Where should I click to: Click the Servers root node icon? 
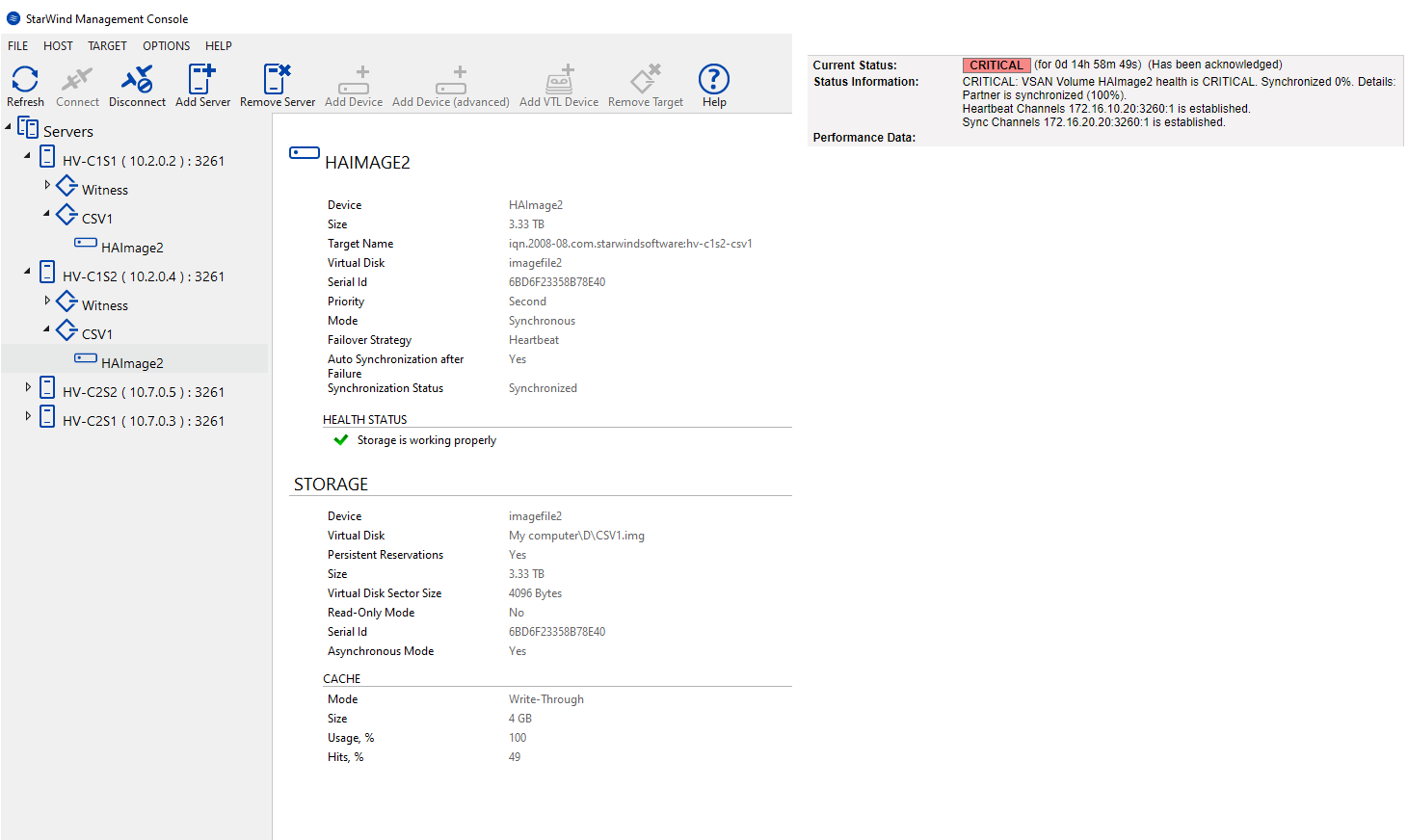[x=28, y=128]
